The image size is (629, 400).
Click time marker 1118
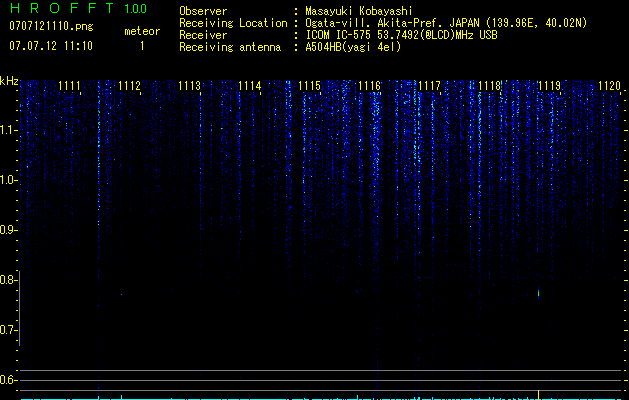pos(490,86)
